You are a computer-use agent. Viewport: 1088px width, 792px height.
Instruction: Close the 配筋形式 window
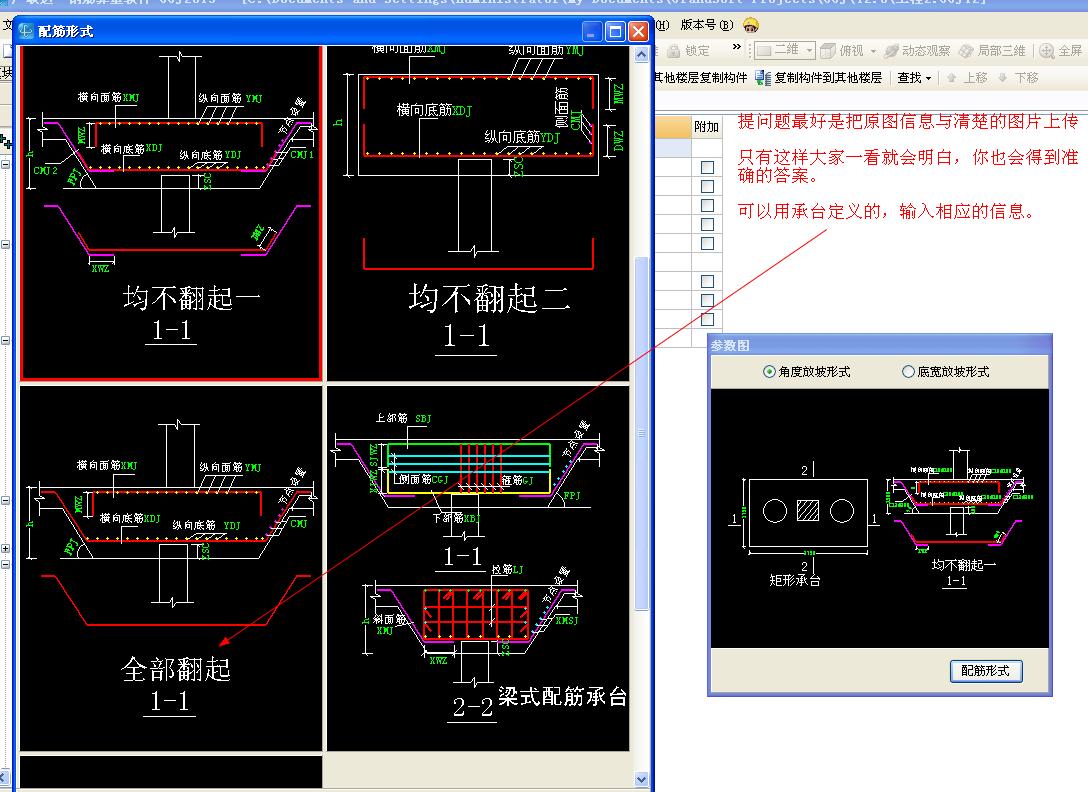638,31
